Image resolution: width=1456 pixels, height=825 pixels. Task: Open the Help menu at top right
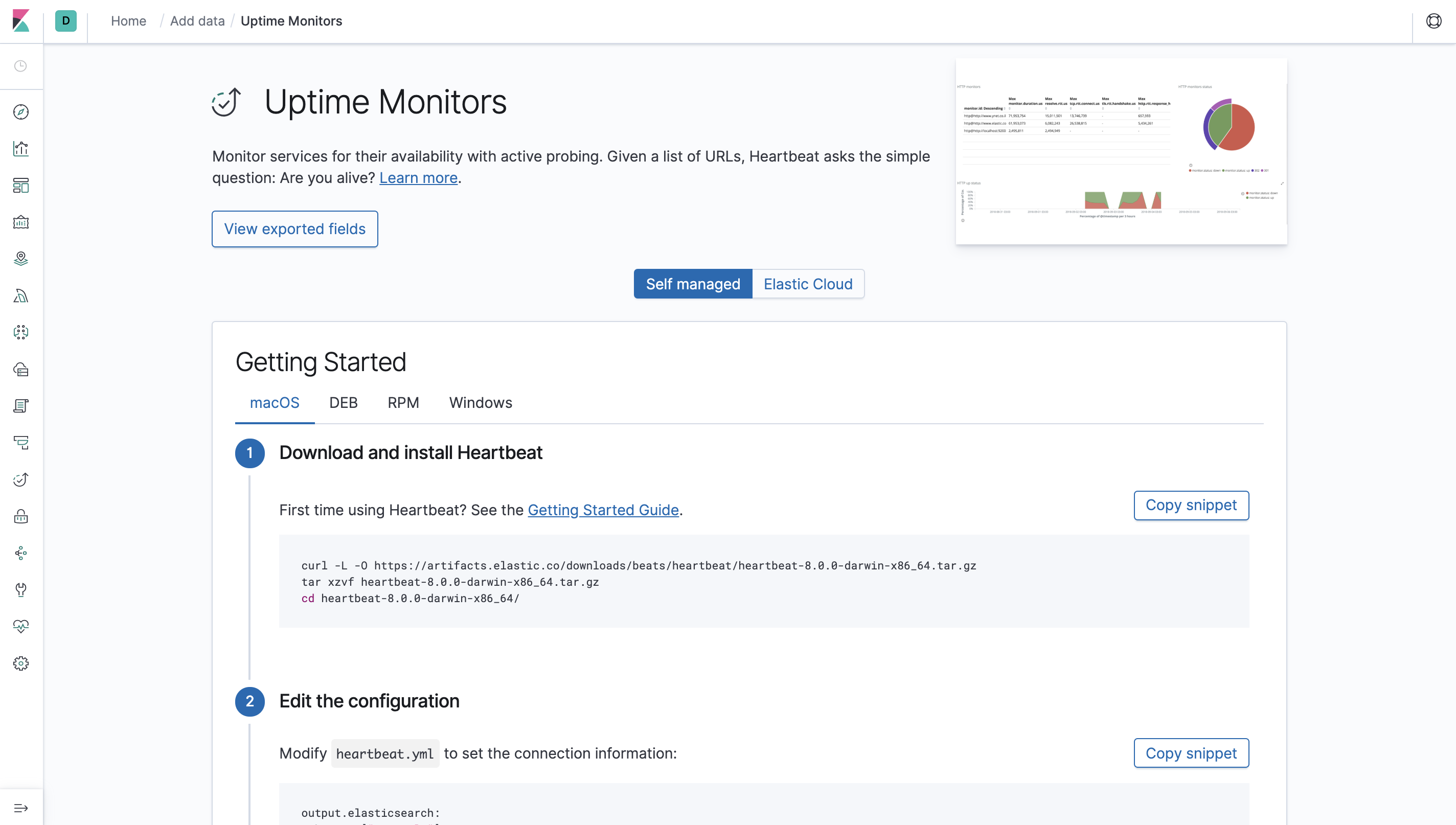tap(1434, 21)
